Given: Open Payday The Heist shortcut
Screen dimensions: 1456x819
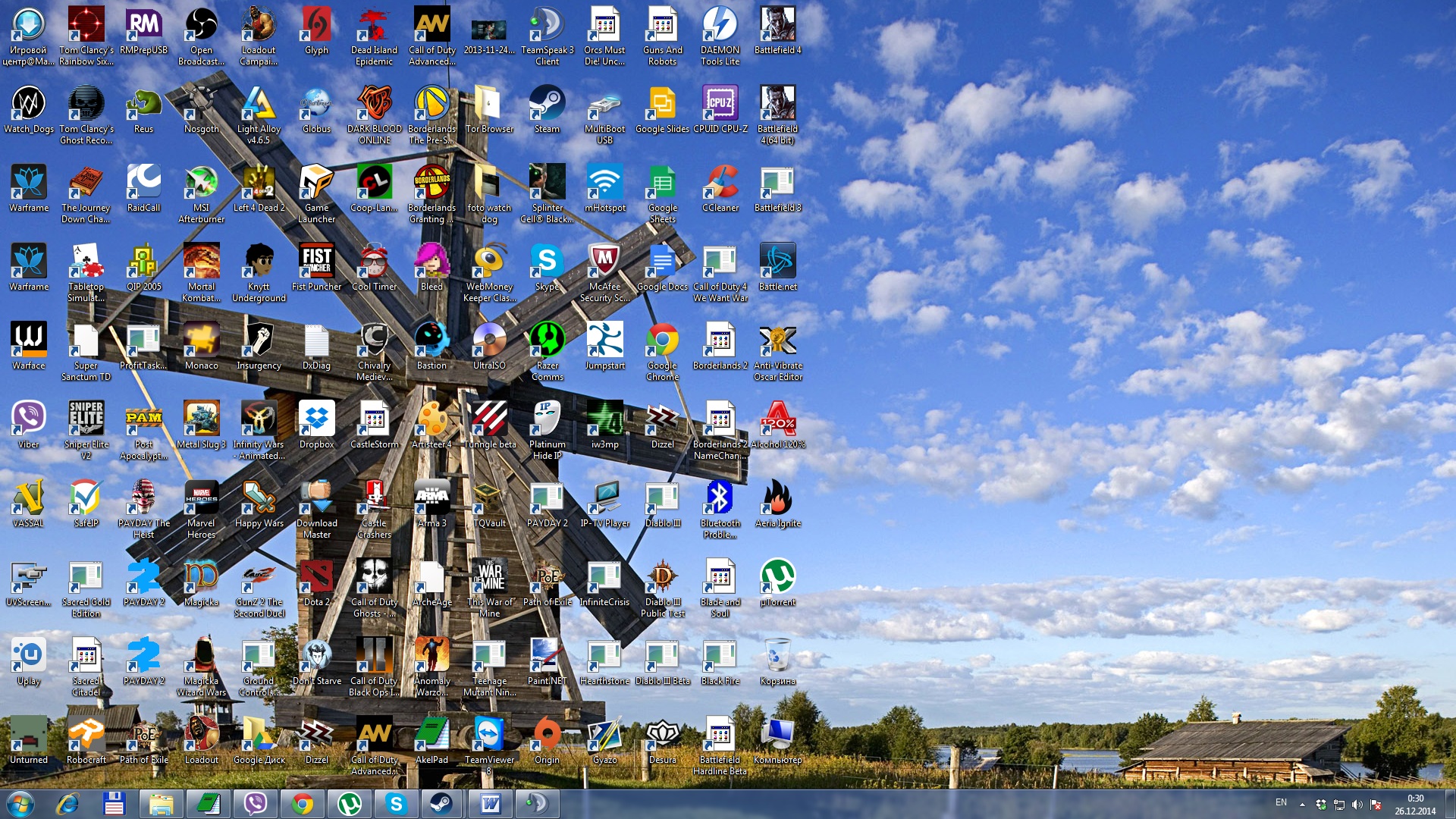Looking at the screenshot, I should click(143, 510).
